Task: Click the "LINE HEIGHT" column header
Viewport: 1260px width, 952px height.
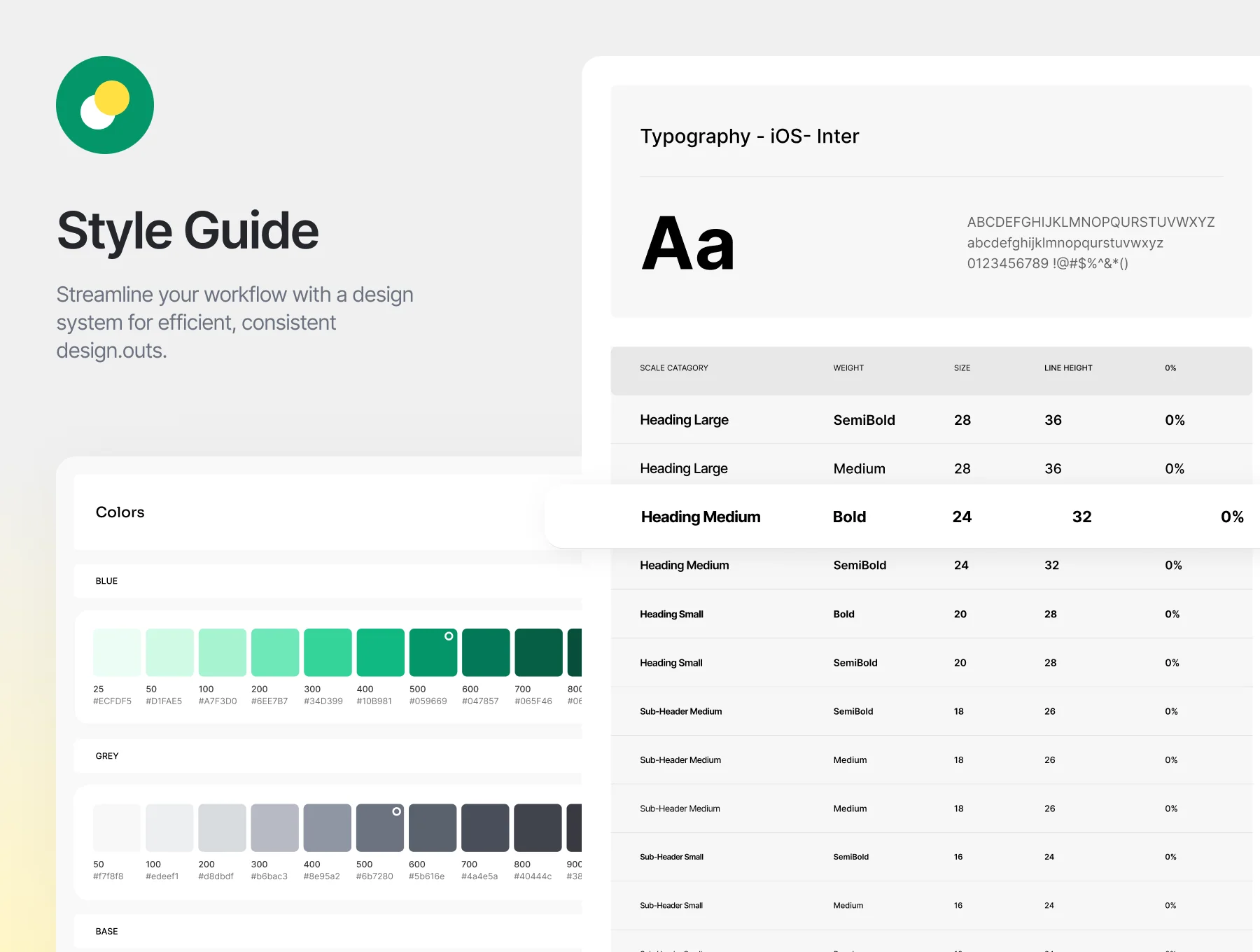Action: click(1068, 368)
